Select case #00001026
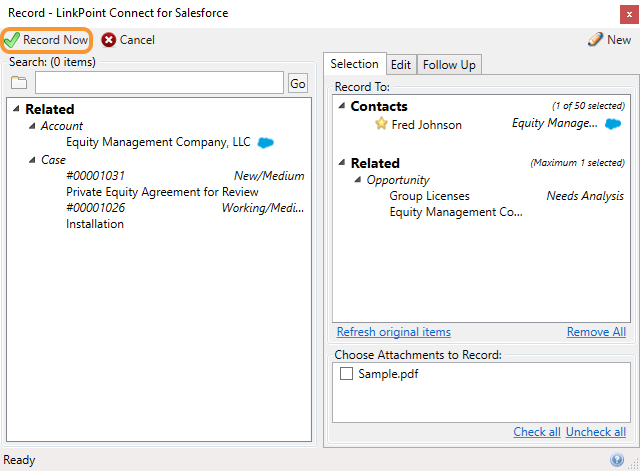Screen dimensions: 640x471 pyautogui.click(x=96, y=208)
